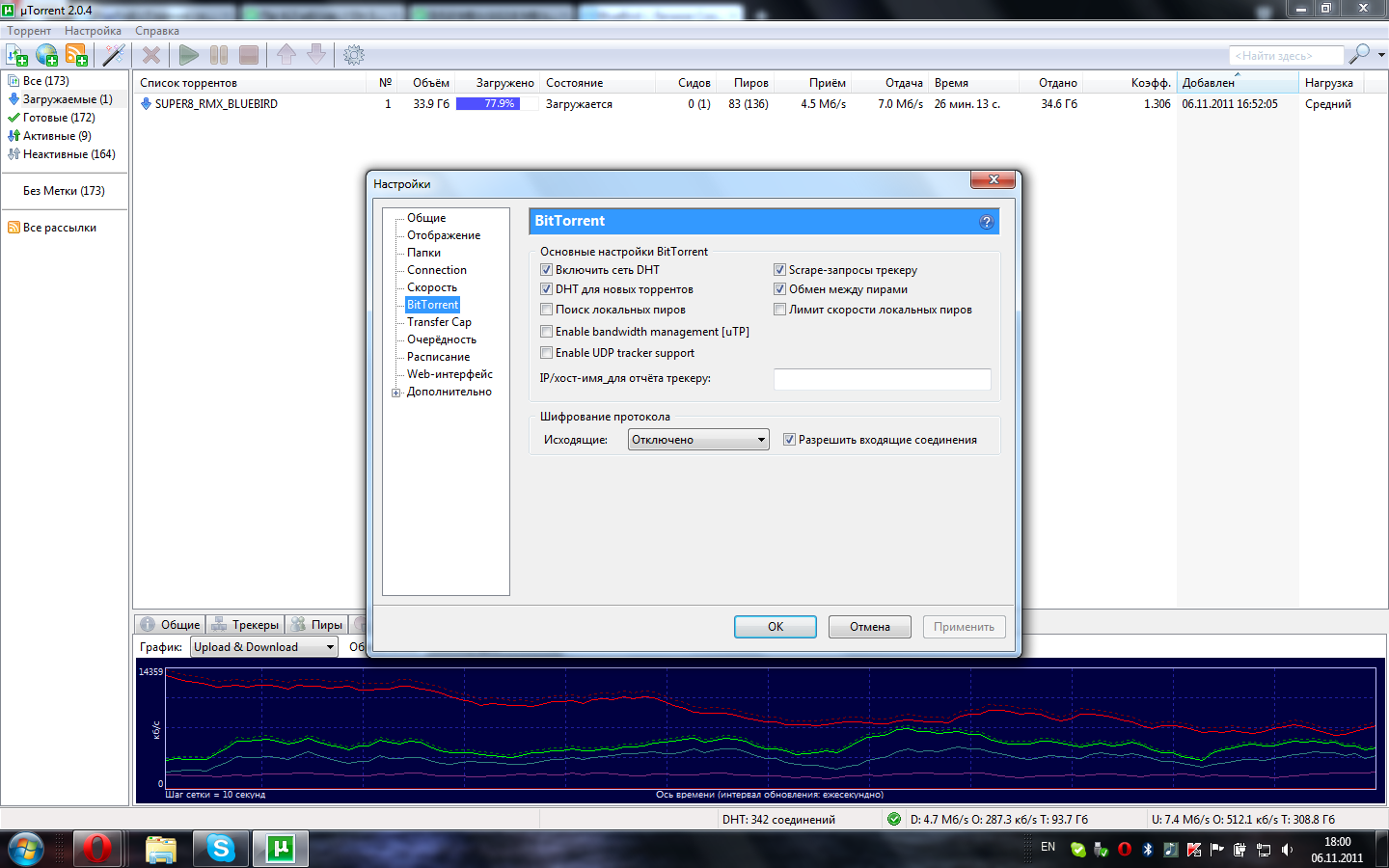Select 'Все рассылки' RSS feeds item
Viewport: 1389px width, 868px height.
[x=60, y=228]
